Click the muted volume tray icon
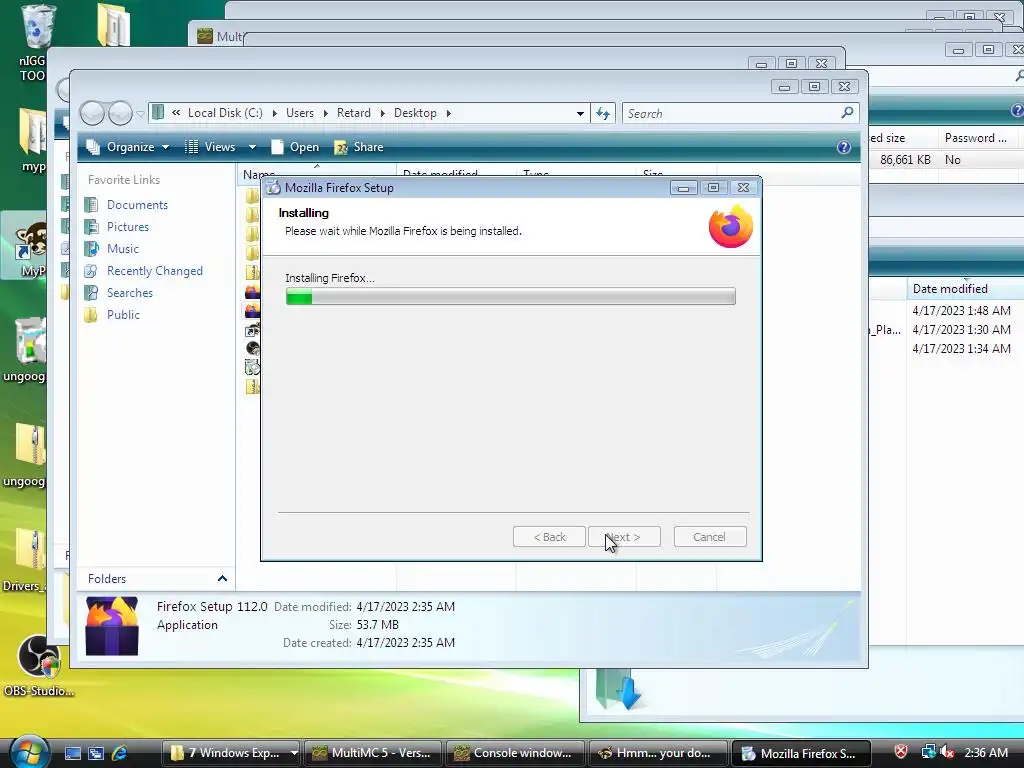The height and width of the screenshot is (768, 1024). pos(947,752)
